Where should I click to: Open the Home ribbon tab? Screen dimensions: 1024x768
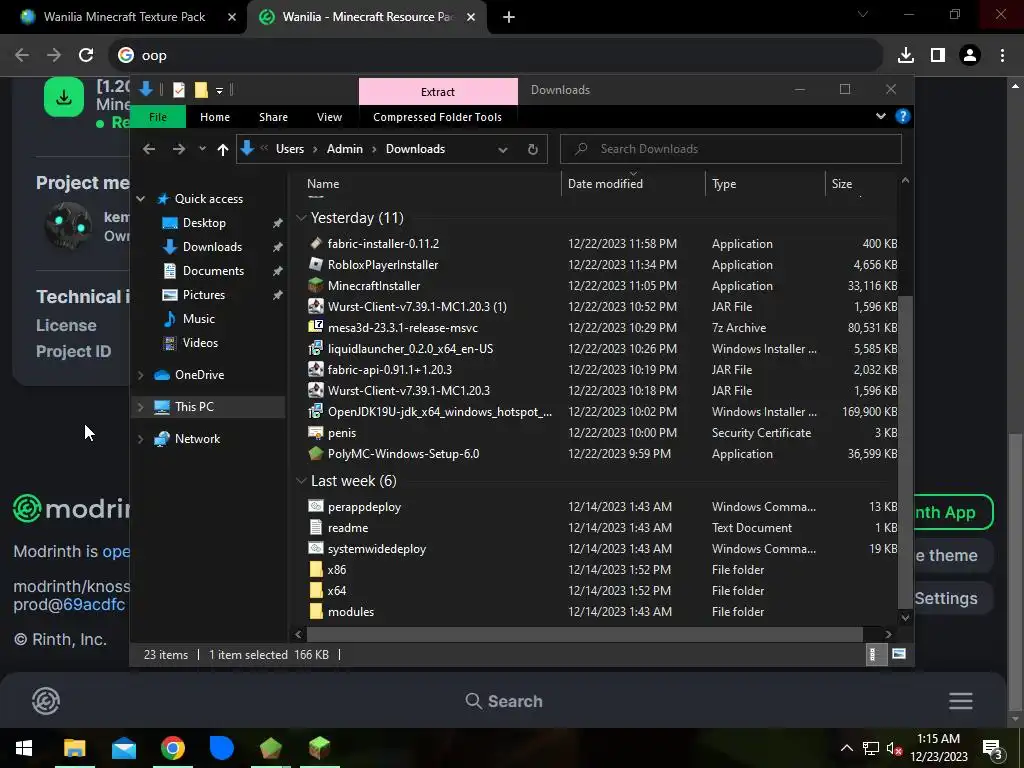pos(215,117)
